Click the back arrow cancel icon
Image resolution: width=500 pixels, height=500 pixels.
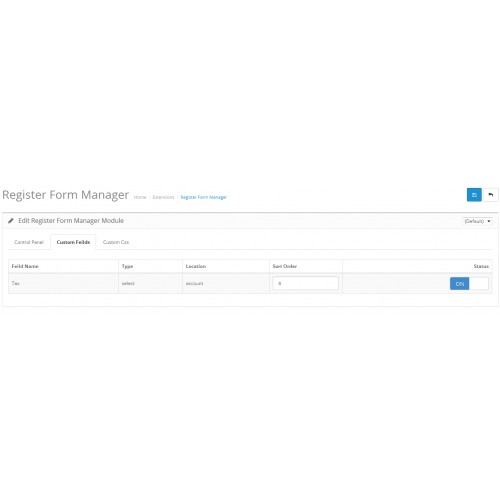[491, 195]
